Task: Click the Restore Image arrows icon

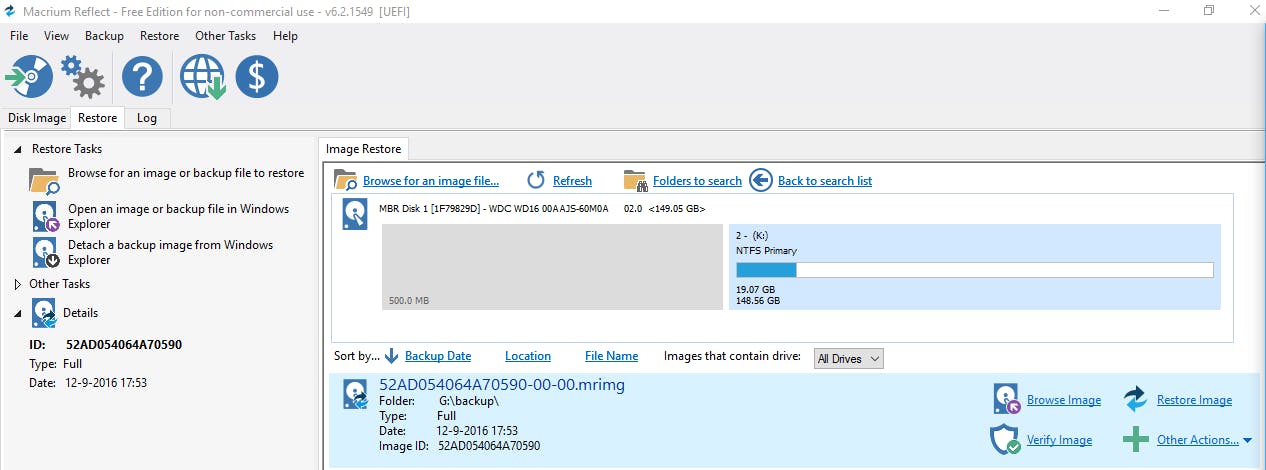Action: pos(1135,399)
